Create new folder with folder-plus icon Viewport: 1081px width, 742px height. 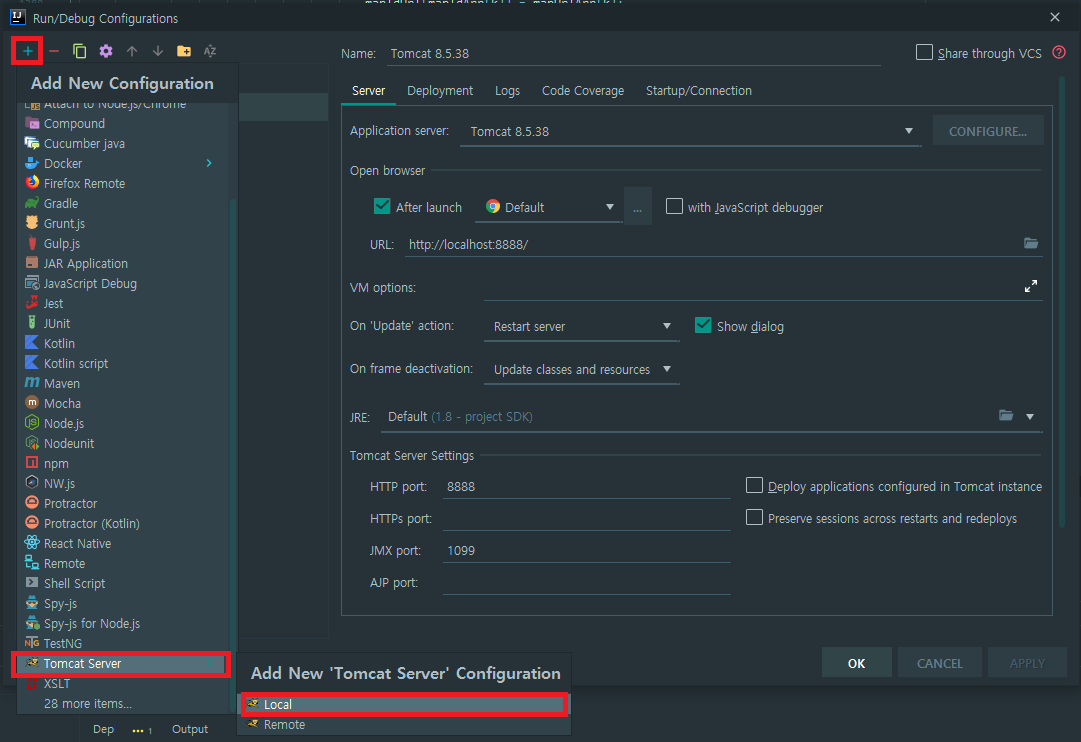point(184,51)
